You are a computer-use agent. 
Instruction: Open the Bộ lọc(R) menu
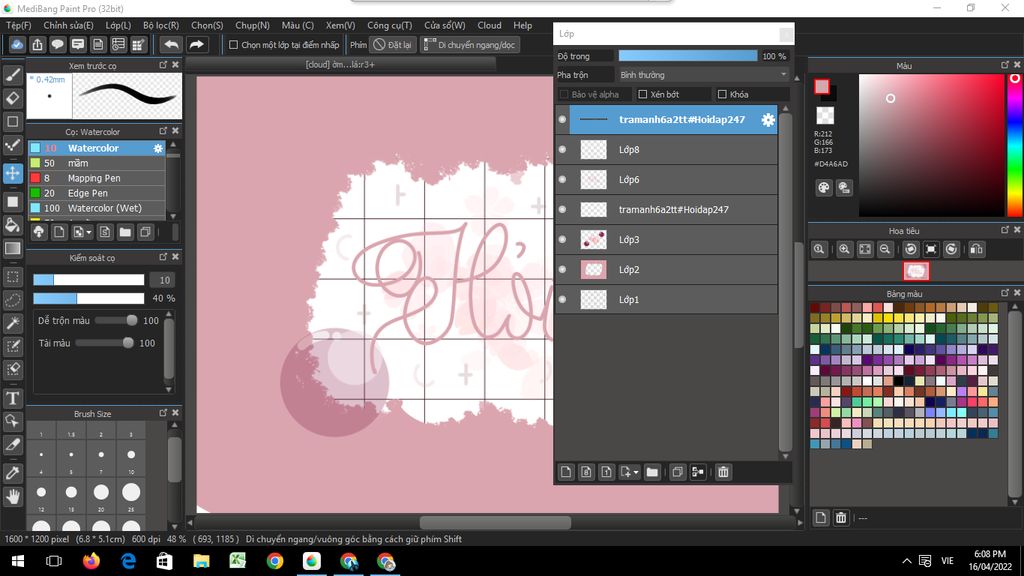161,25
